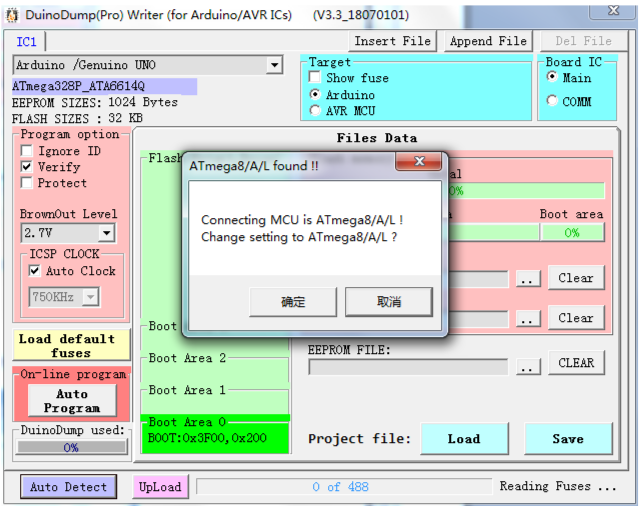The width and height of the screenshot is (643, 506).
Task: Select Boot Area 0 green block
Action: click(x=215, y=435)
